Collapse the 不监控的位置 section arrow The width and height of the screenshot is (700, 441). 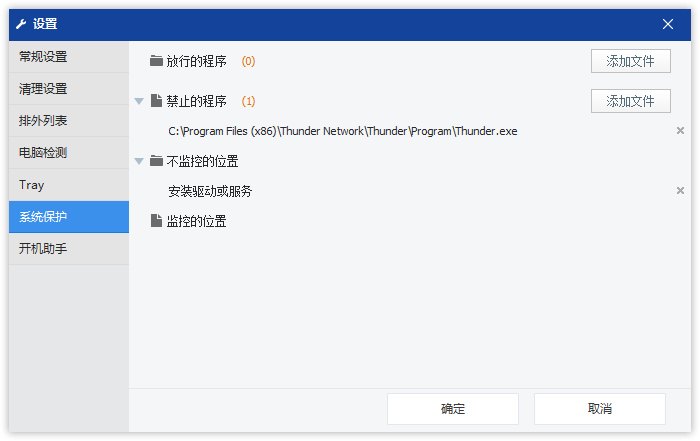(139, 161)
